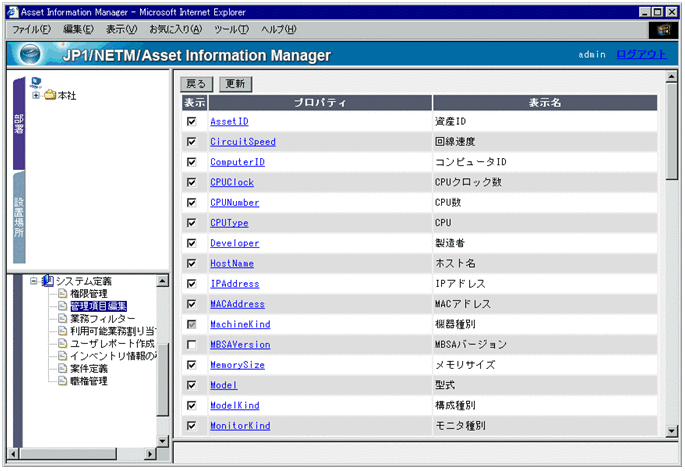
Task: Toggle the MemorySize display checkbox
Action: (191, 365)
